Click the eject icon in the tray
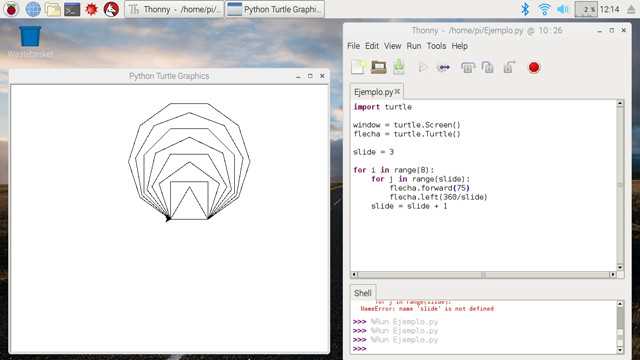The height and width of the screenshot is (360, 640). coord(631,9)
